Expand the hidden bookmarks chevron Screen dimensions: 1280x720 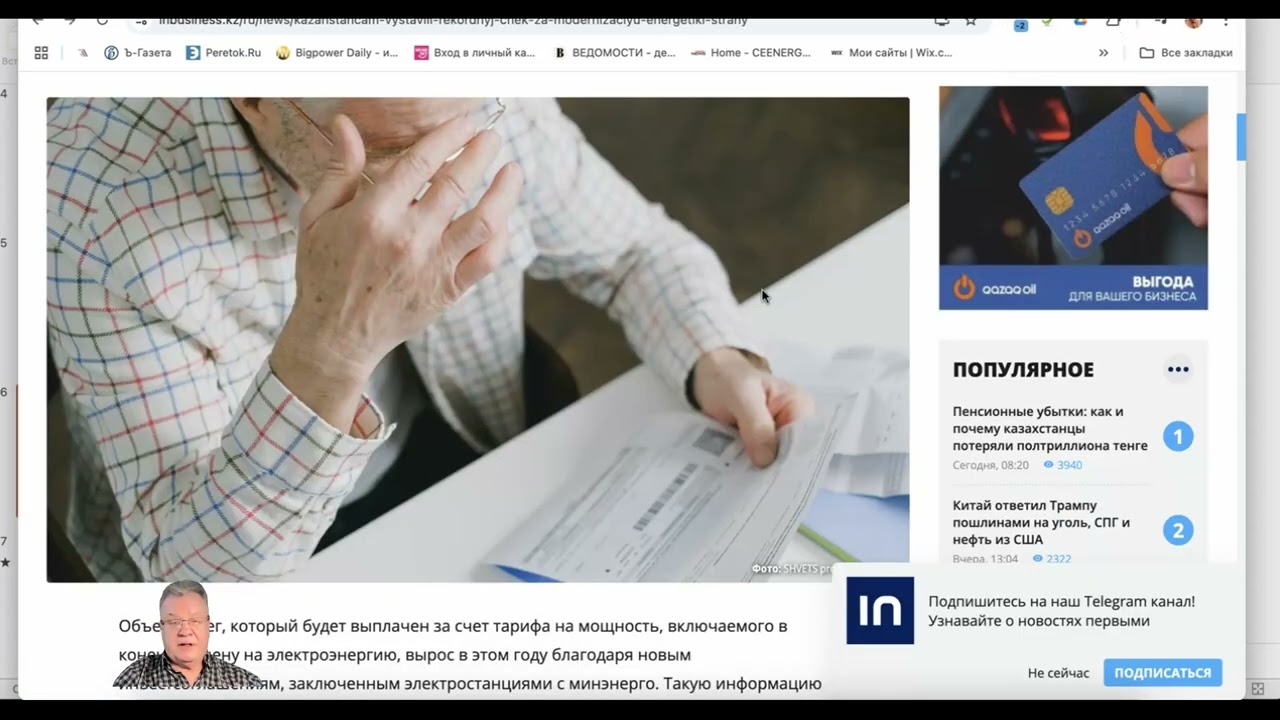pyautogui.click(x=1103, y=53)
